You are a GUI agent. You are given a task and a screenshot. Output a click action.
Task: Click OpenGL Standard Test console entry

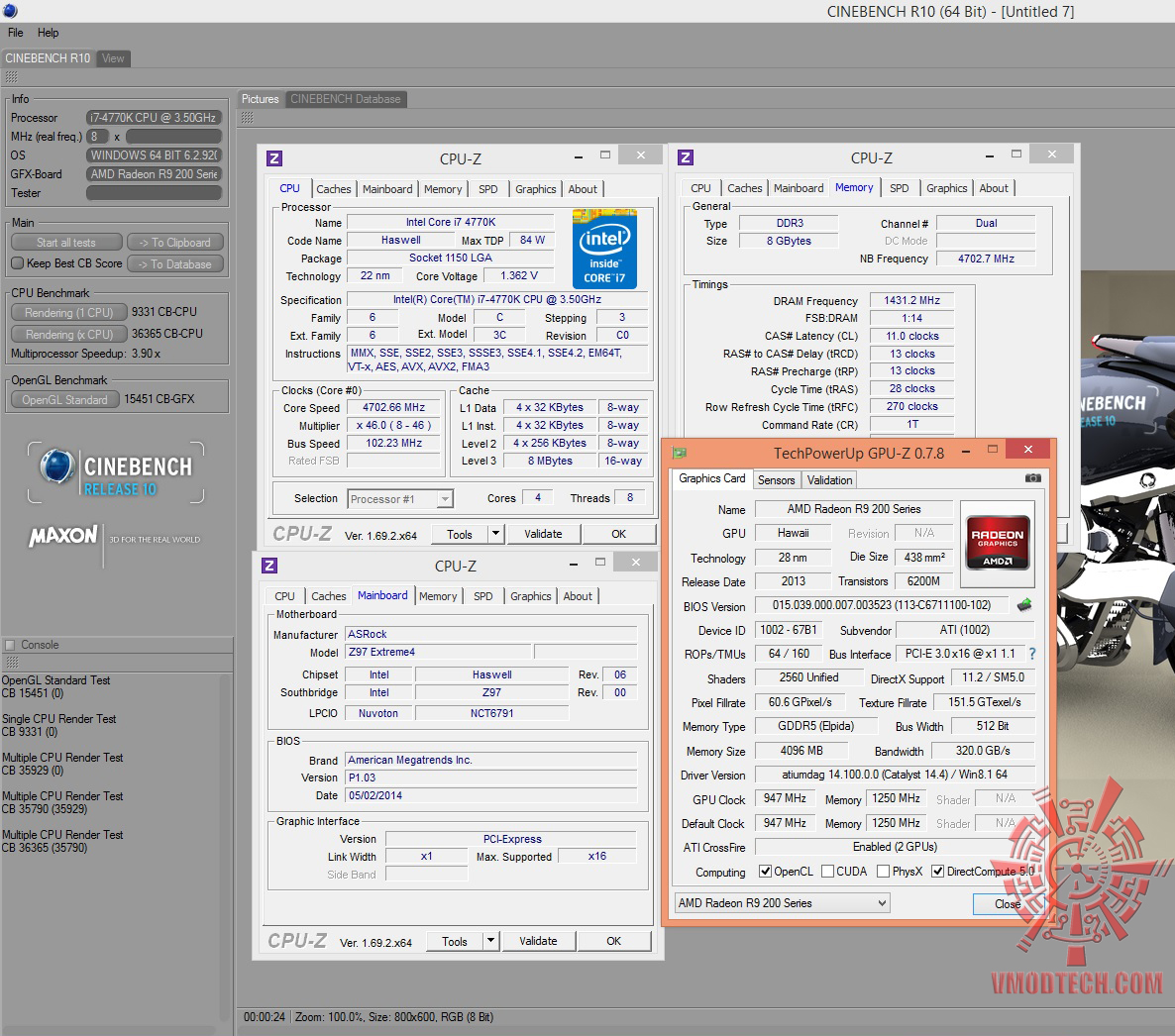tap(56, 680)
